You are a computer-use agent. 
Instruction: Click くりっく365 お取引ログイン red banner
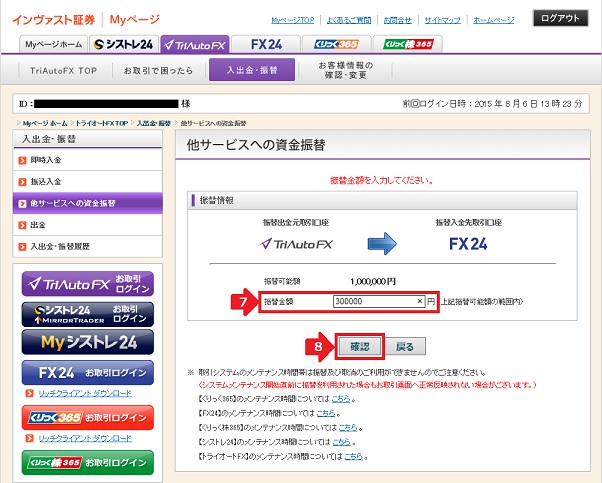pos(88,417)
